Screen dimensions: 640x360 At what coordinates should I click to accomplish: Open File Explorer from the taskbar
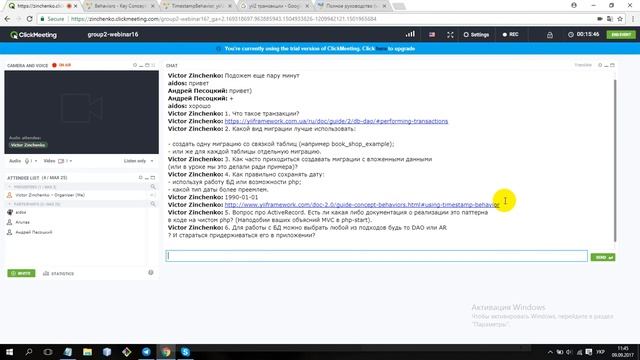point(87,352)
